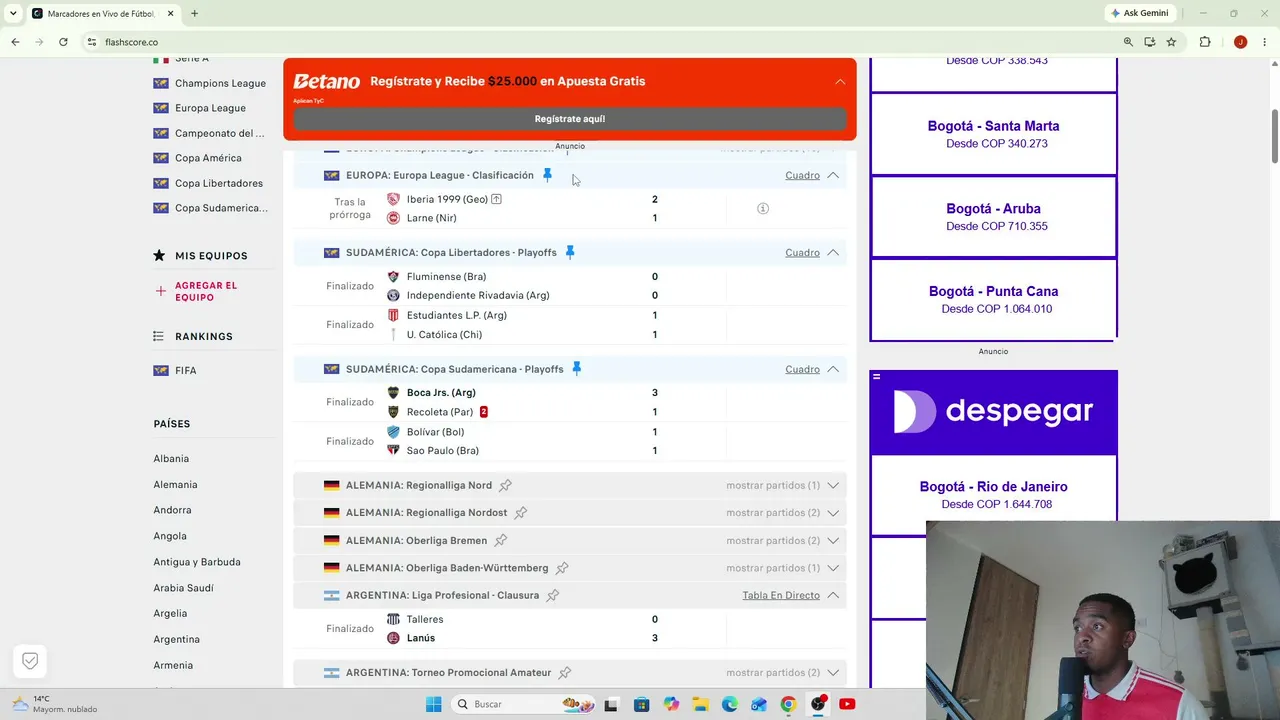Open the Chrome profile avatar

tap(1240, 42)
